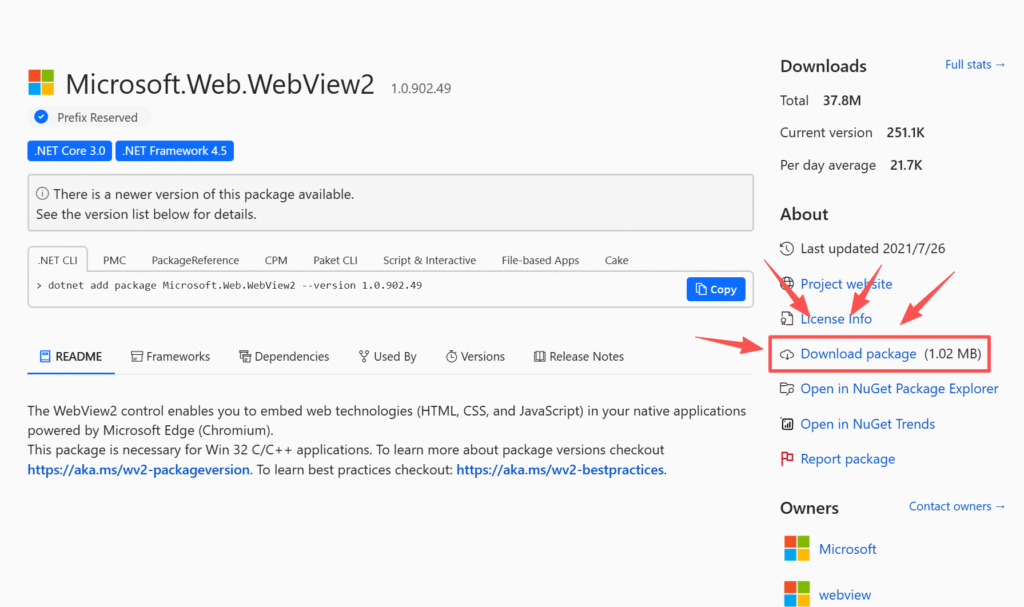Click the Download package link
The image size is (1024, 607).
(858, 354)
